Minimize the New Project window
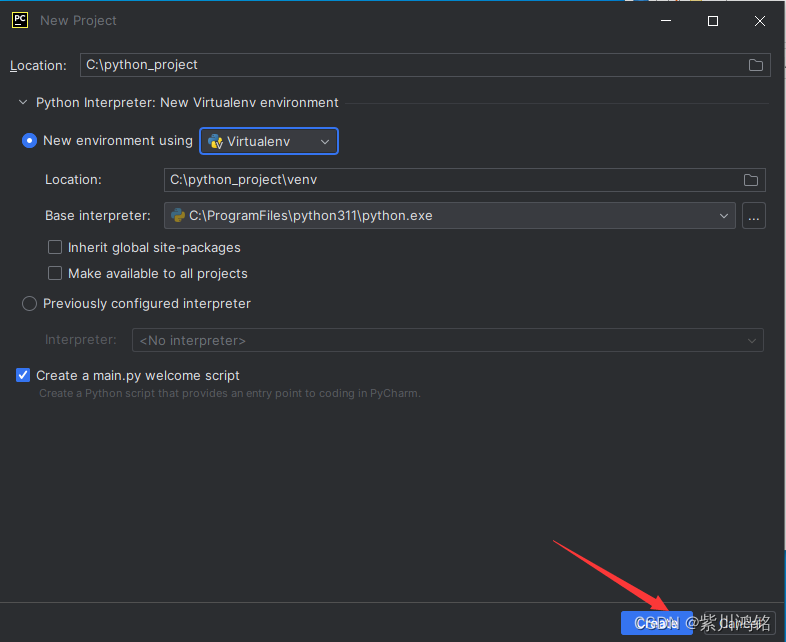Viewport: 786px width, 642px height. (x=666, y=21)
